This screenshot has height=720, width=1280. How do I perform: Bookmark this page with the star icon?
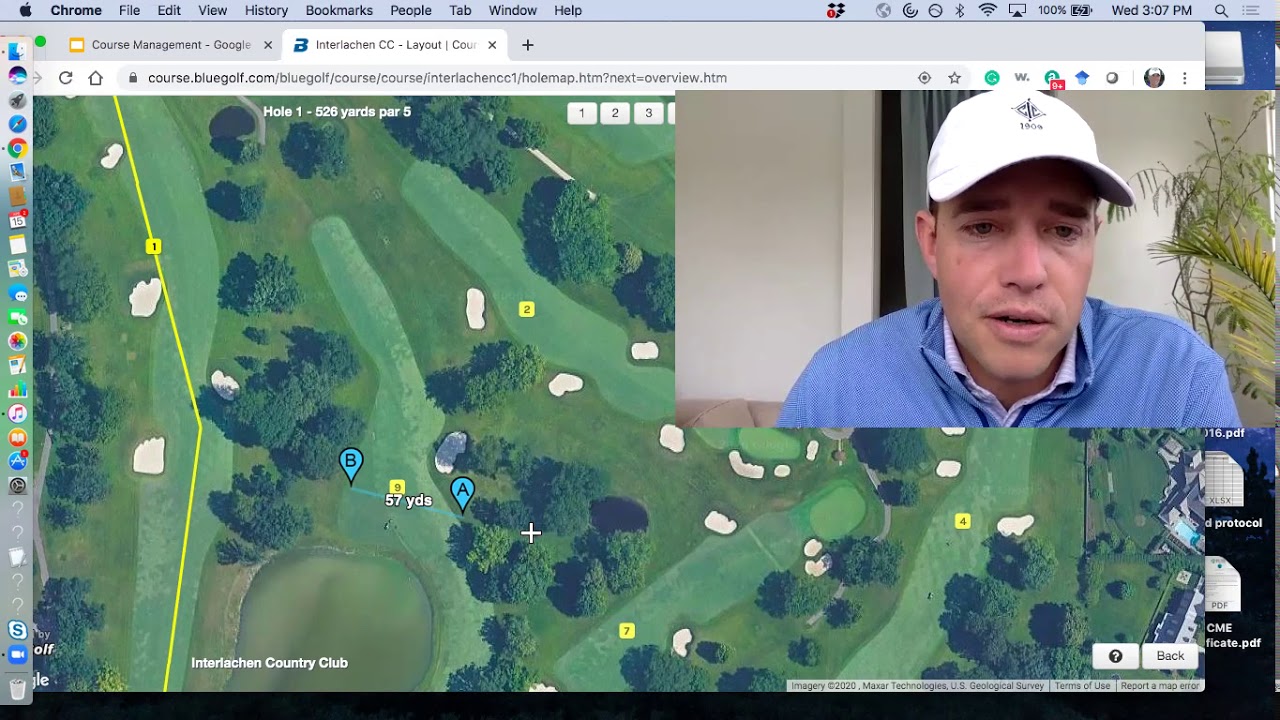[x=954, y=78]
